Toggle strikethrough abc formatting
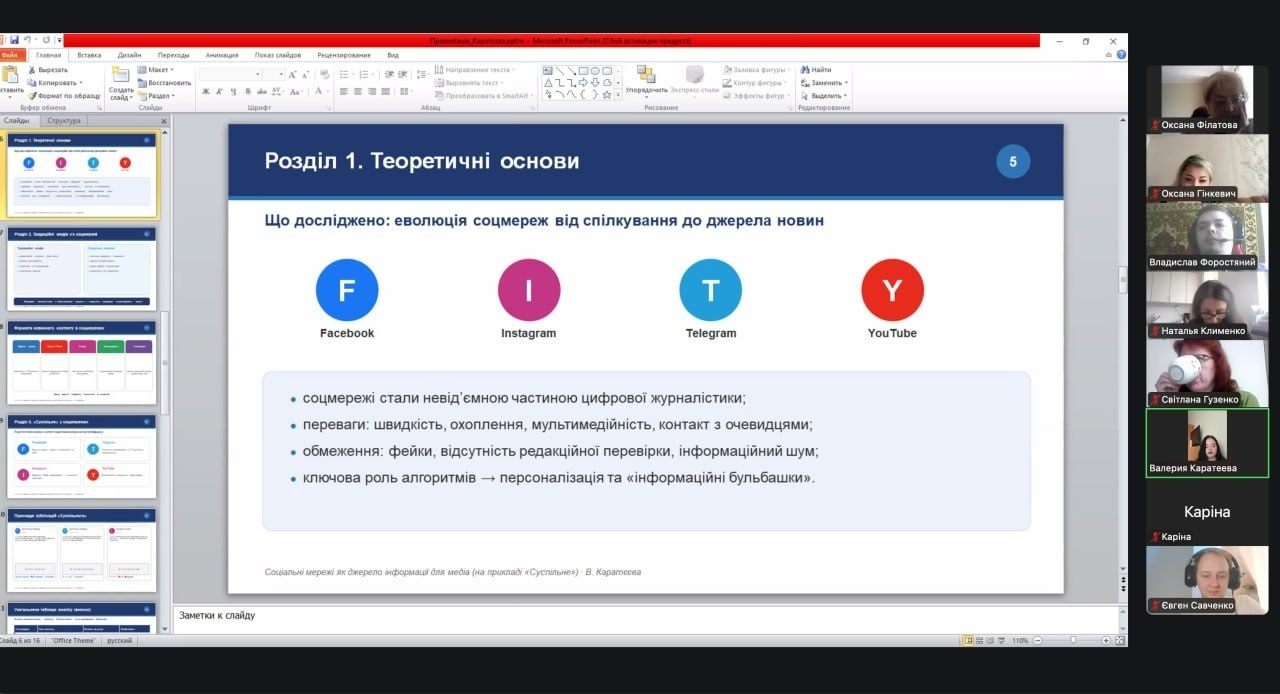 [262, 91]
